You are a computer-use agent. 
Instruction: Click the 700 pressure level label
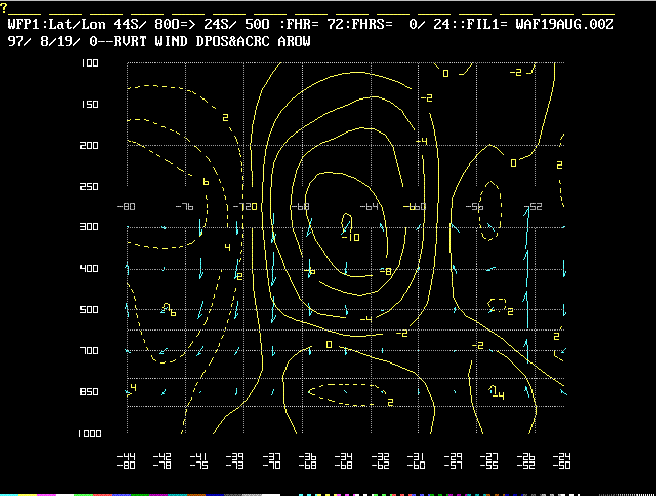pyautogui.click(x=89, y=350)
